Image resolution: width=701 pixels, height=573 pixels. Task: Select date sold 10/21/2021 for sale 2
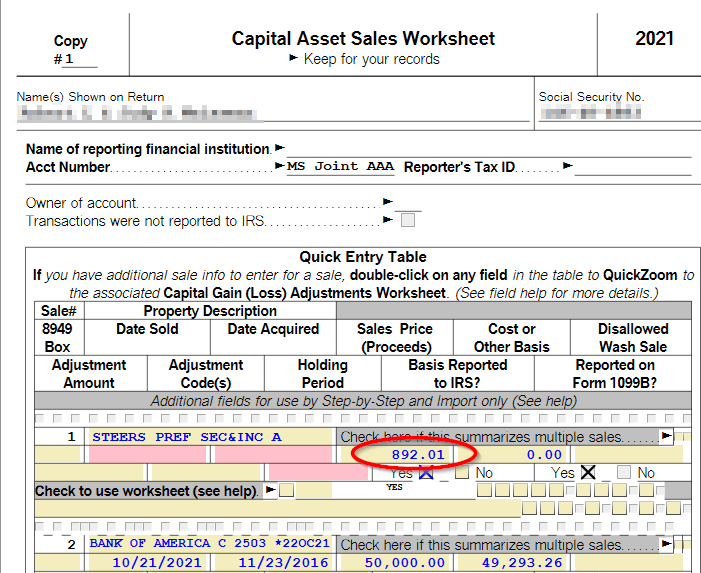pos(148,562)
